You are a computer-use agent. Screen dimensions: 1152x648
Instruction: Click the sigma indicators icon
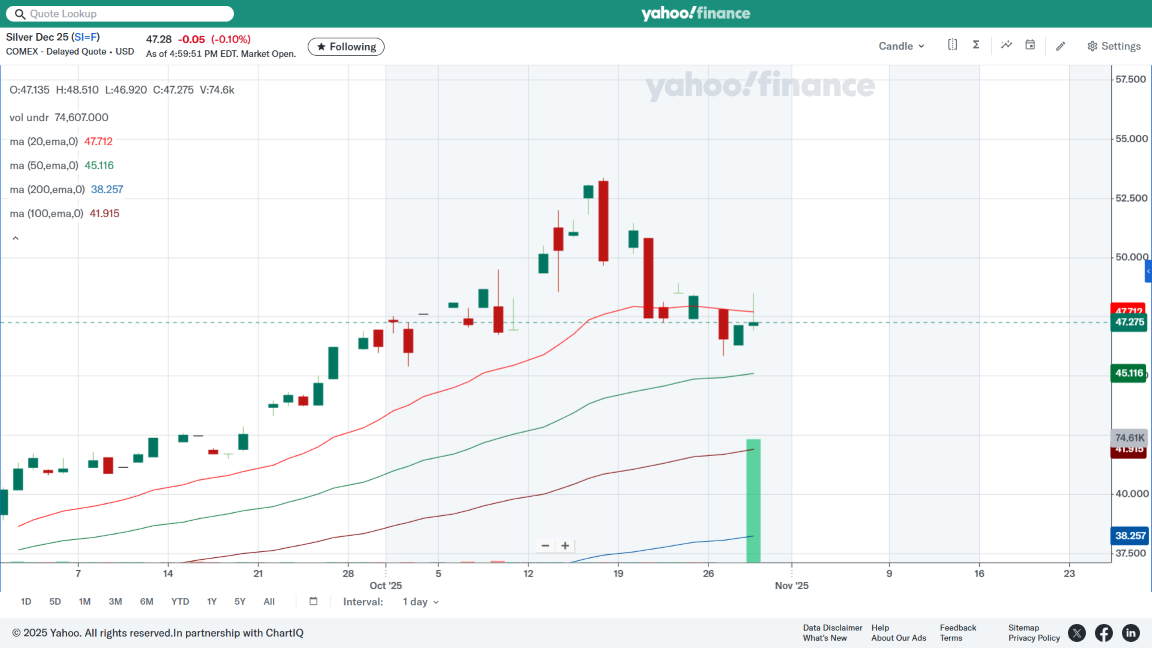(976, 45)
